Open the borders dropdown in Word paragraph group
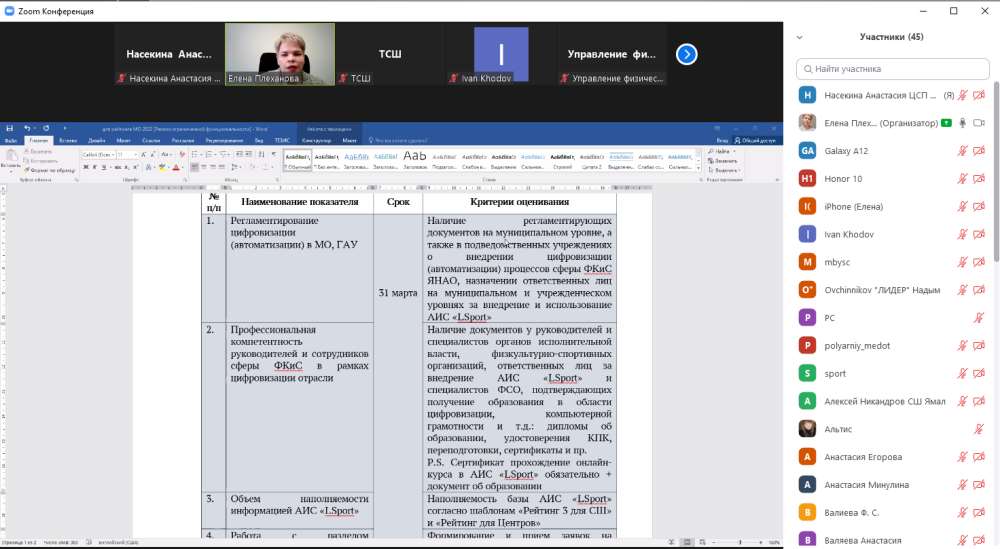This screenshot has height=549, width=1000. [268, 167]
